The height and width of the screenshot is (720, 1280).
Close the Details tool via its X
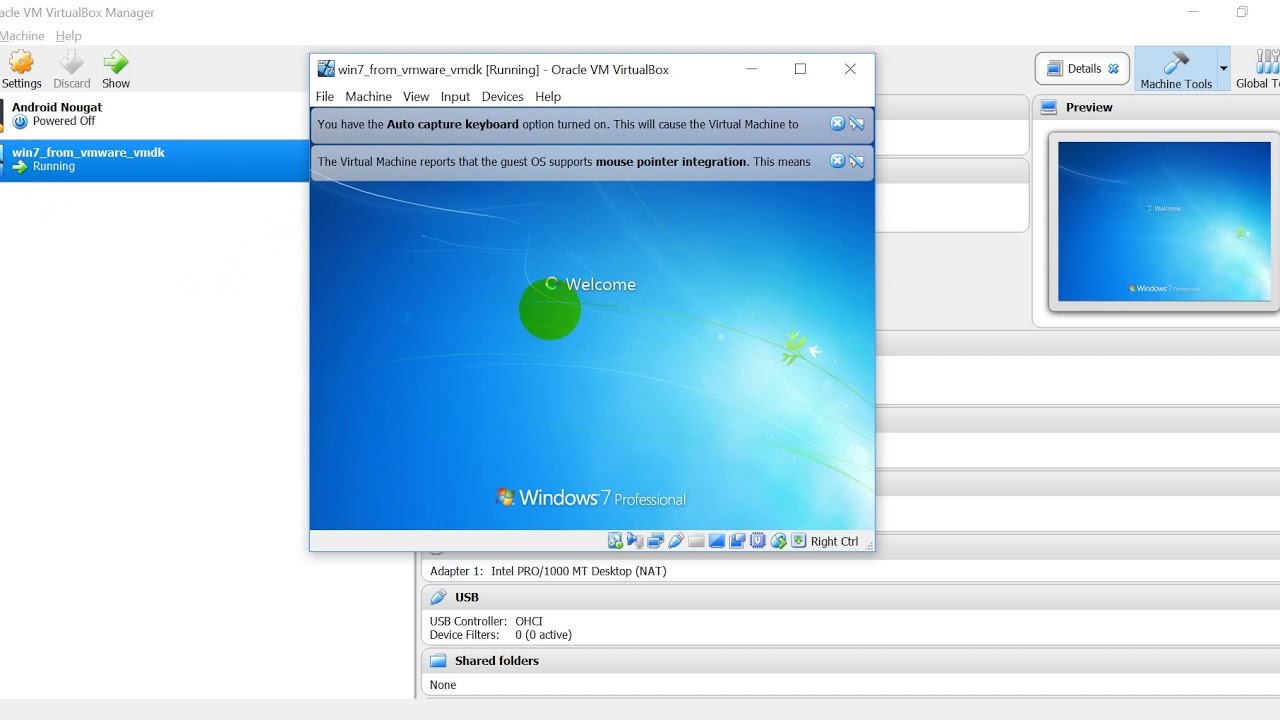pyautogui.click(x=1113, y=69)
